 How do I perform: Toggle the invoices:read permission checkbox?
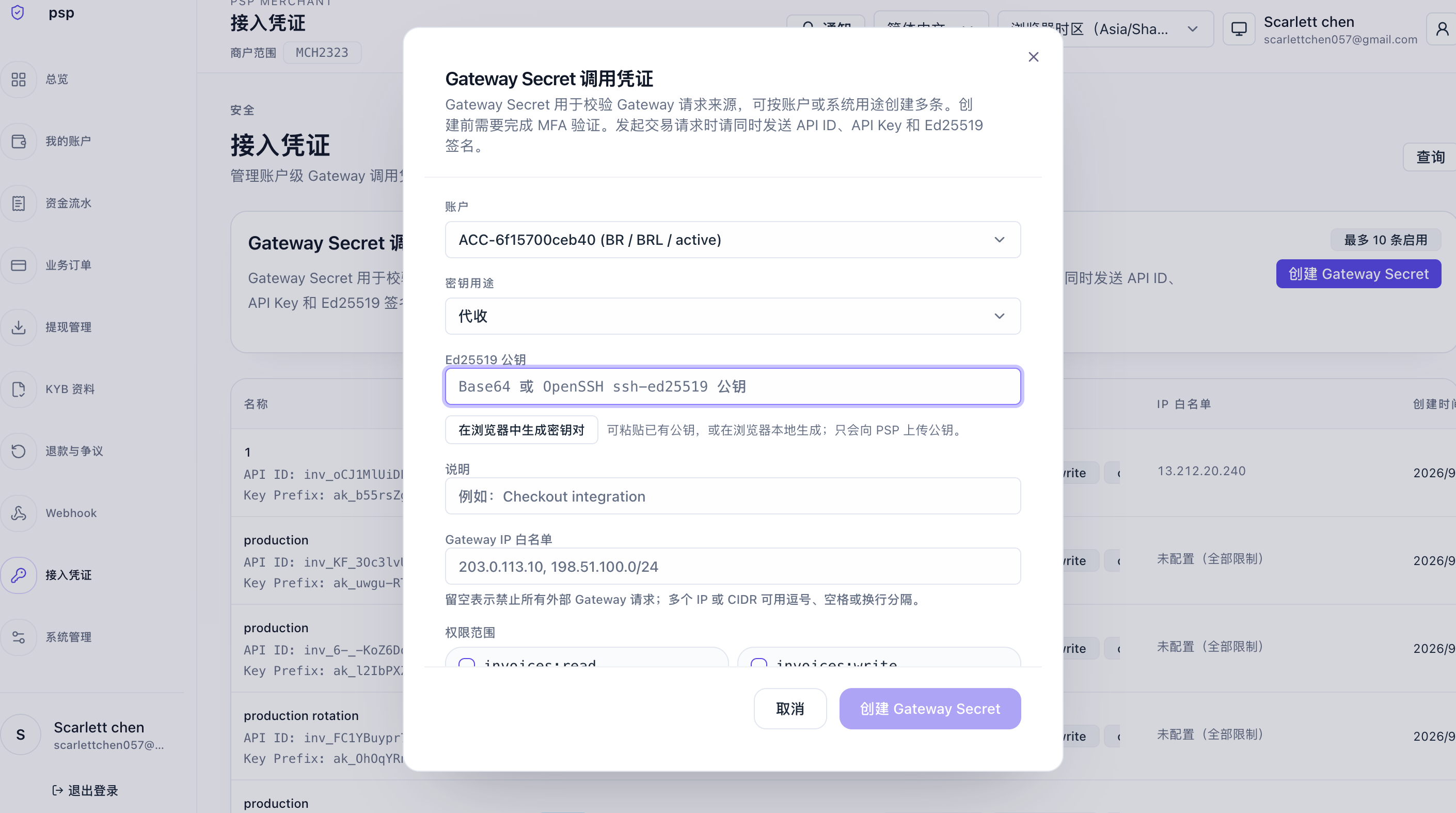click(466, 664)
